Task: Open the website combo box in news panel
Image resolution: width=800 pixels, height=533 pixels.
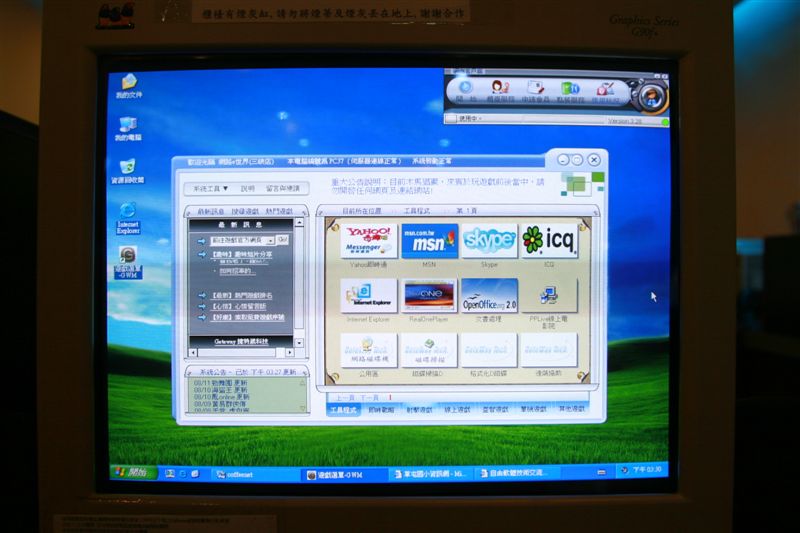Action: pos(243,240)
